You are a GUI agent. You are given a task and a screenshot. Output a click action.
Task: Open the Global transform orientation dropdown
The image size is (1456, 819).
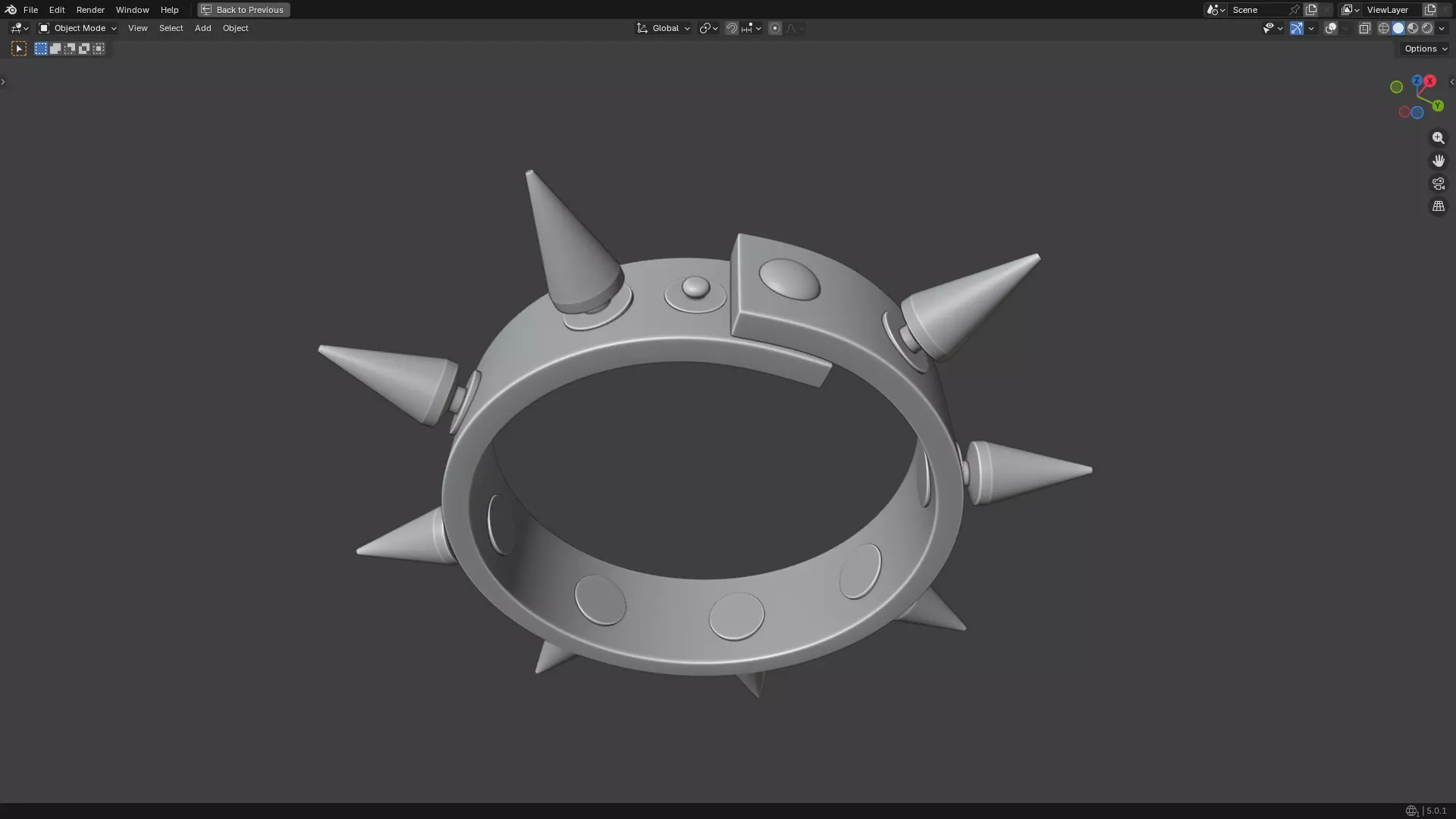point(664,28)
